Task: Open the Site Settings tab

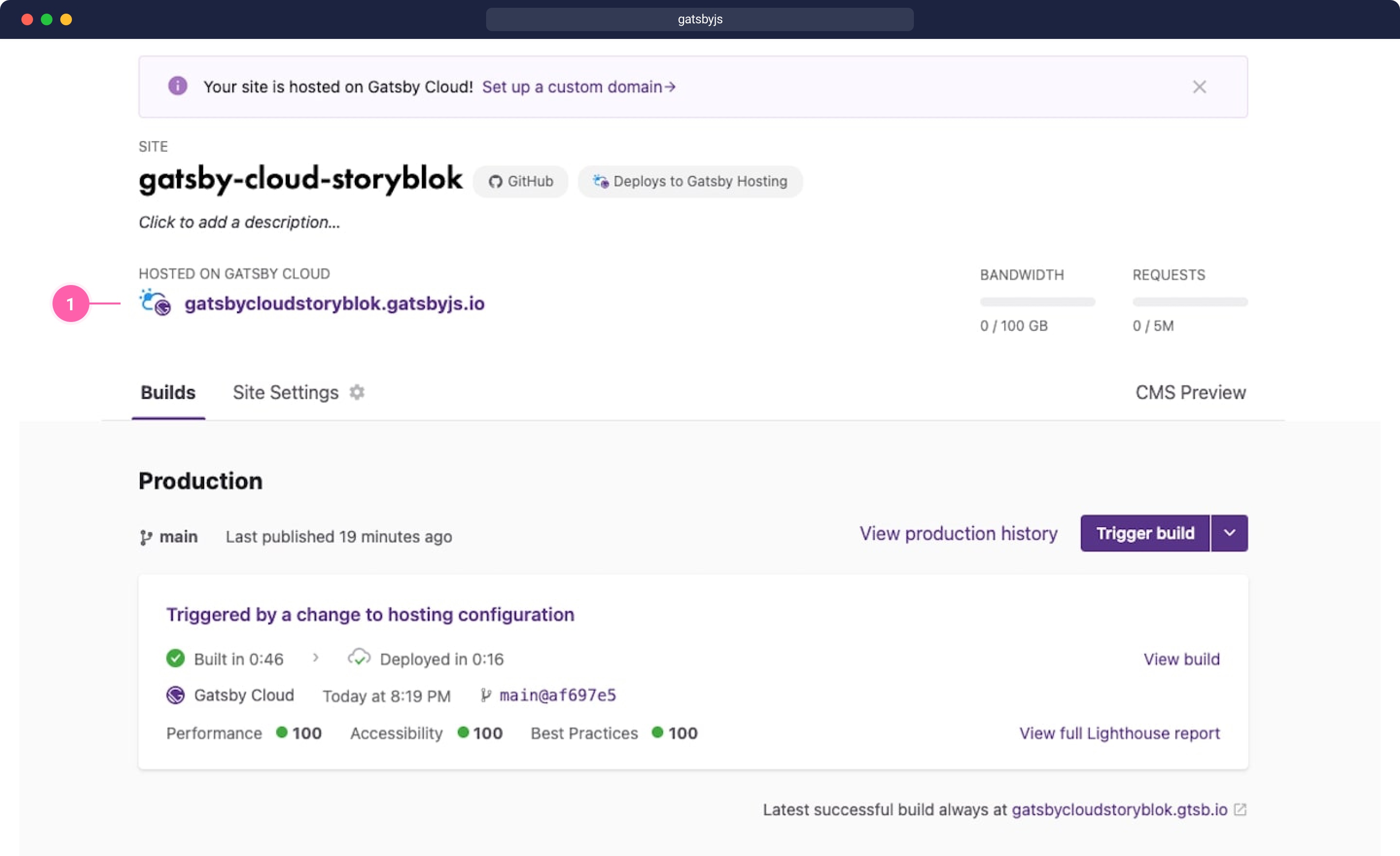Action: tap(285, 393)
